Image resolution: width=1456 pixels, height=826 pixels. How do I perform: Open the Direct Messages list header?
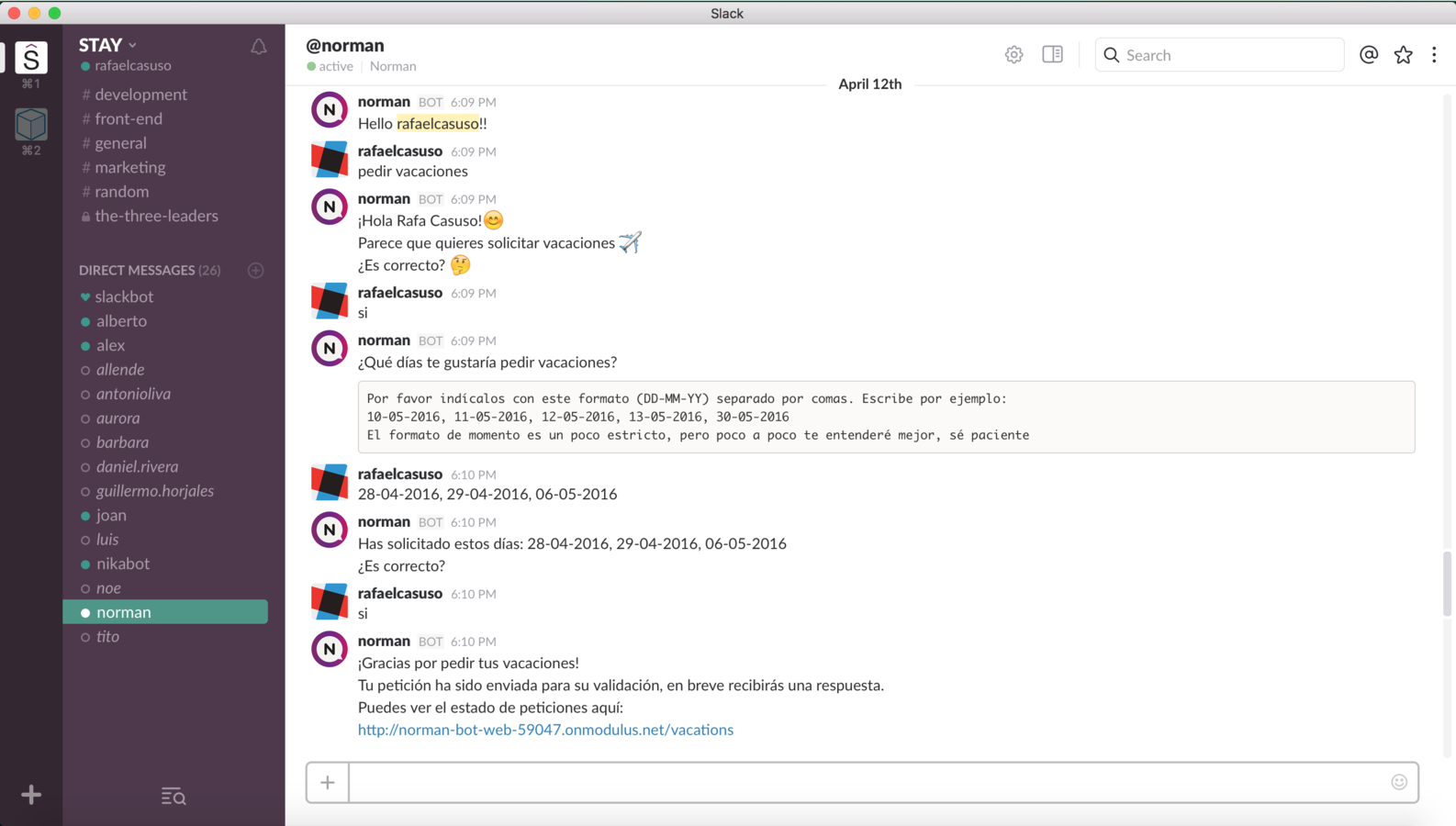(x=150, y=270)
